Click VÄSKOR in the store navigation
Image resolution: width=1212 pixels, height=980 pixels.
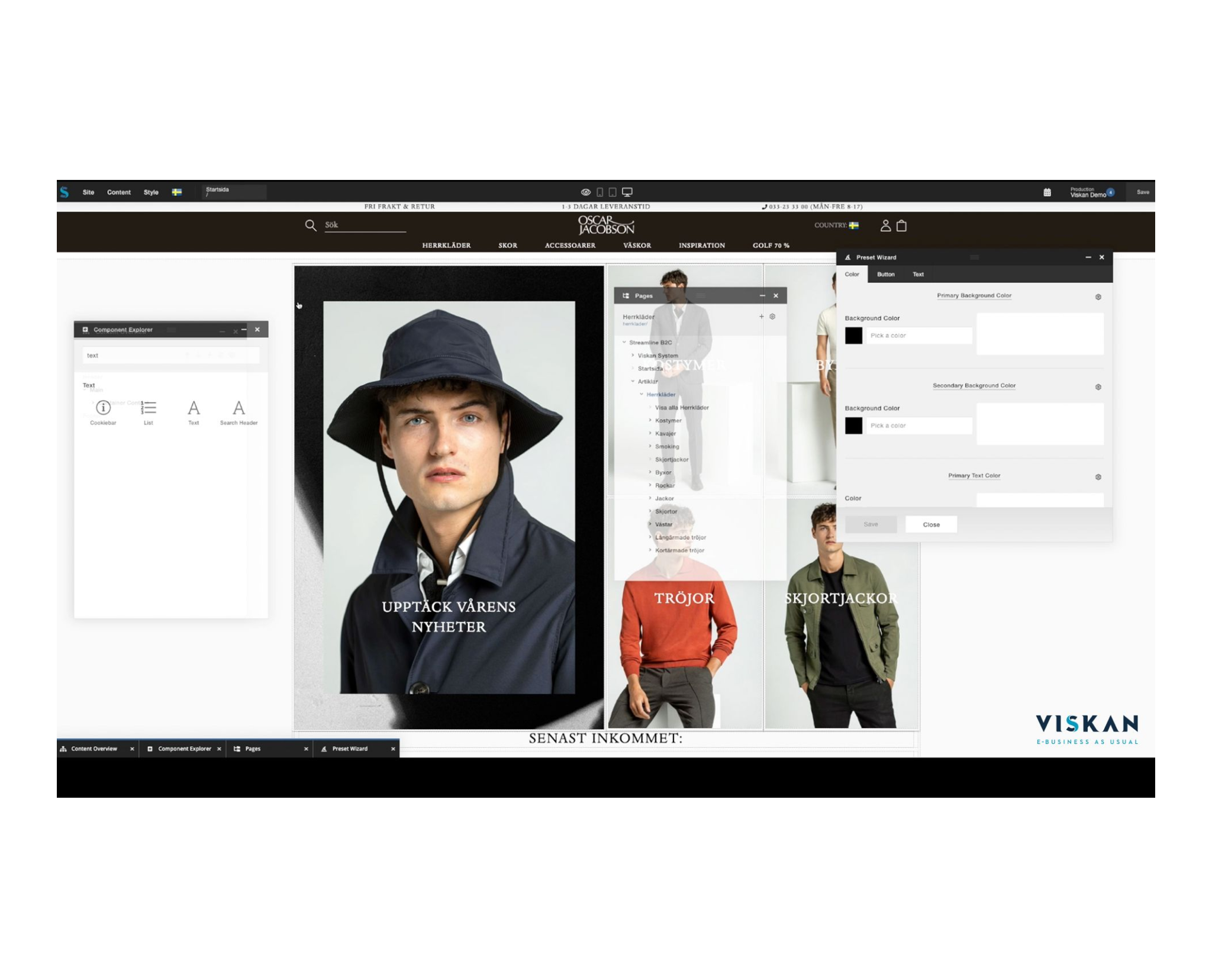pyautogui.click(x=637, y=246)
